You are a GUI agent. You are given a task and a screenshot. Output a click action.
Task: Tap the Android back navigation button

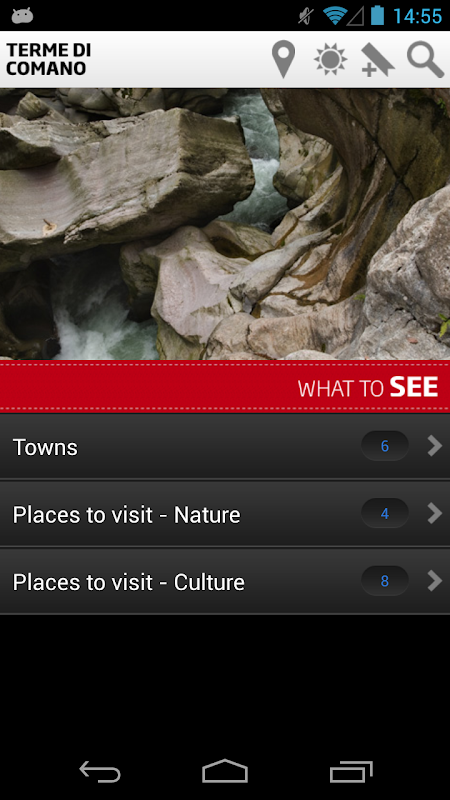pos(100,771)
